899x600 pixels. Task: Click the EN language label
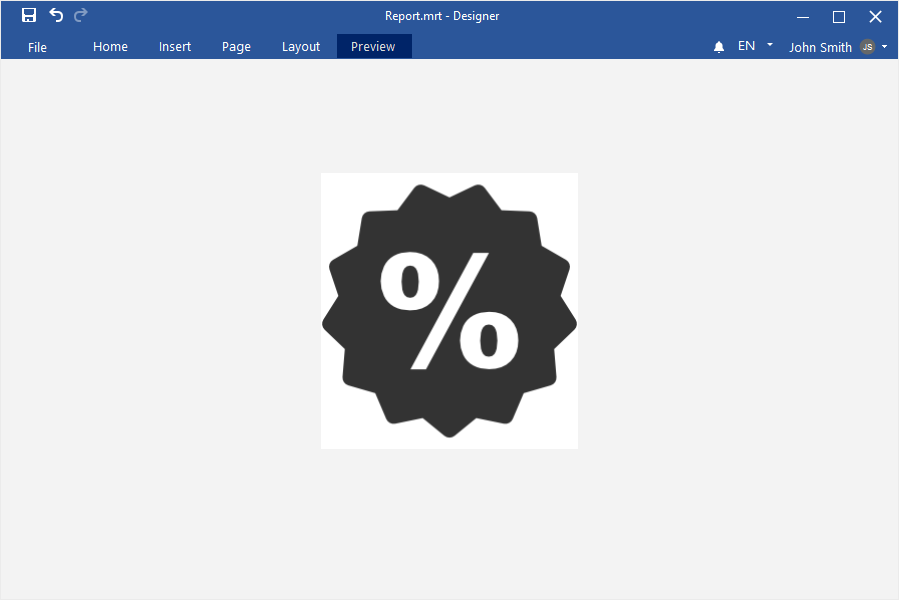click(x=746, y=46)
